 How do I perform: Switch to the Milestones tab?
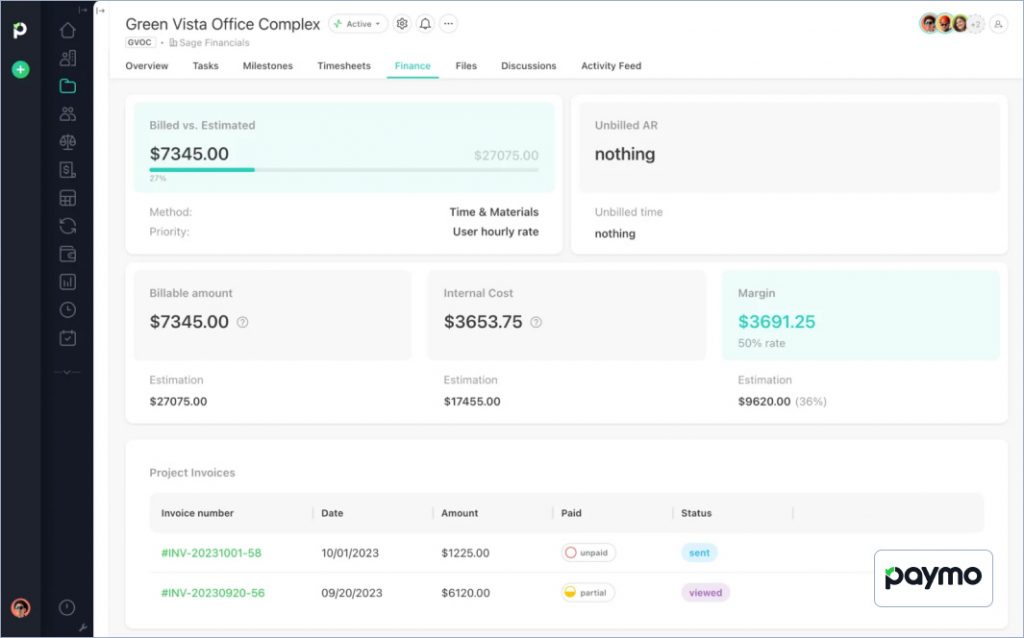point(268,66)
